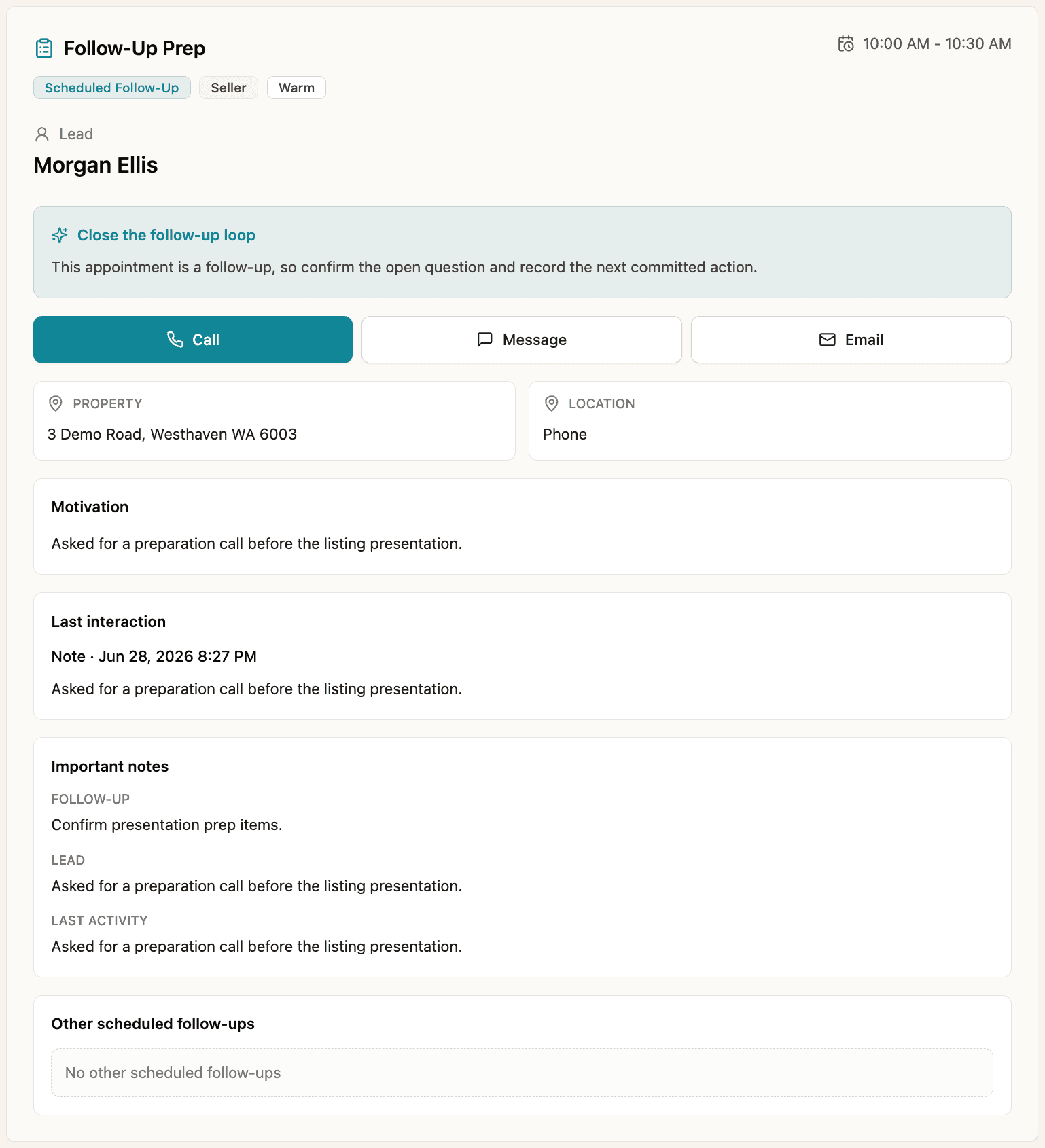Click the Close the follow-up loop heading
This screenshot has width=1045, height=1148.
pyautogui.click(x=166, y=235)
